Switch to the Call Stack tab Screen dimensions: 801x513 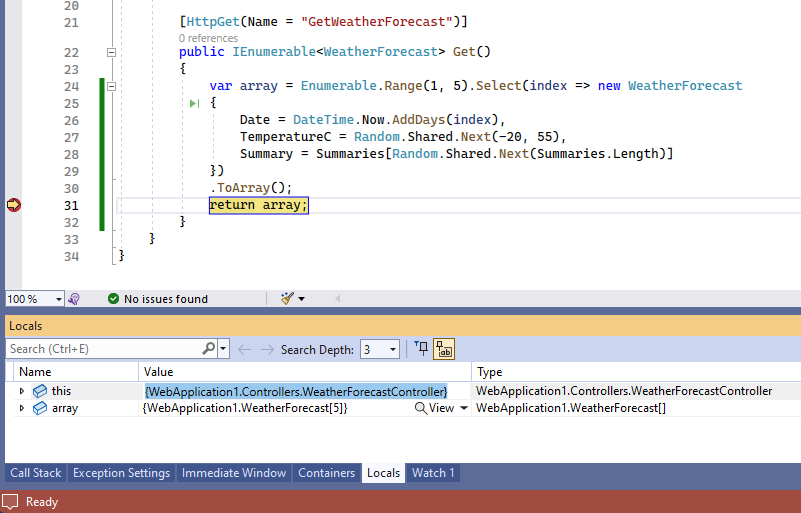pos(36,473)
